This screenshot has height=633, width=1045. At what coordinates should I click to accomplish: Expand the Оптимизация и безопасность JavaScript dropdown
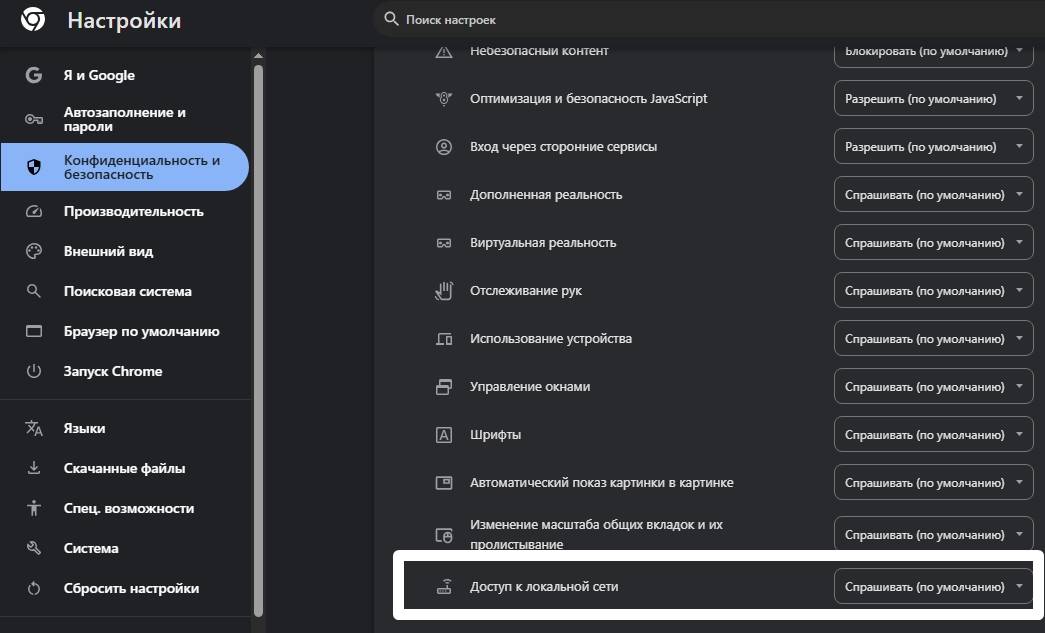tap(932, 99)
